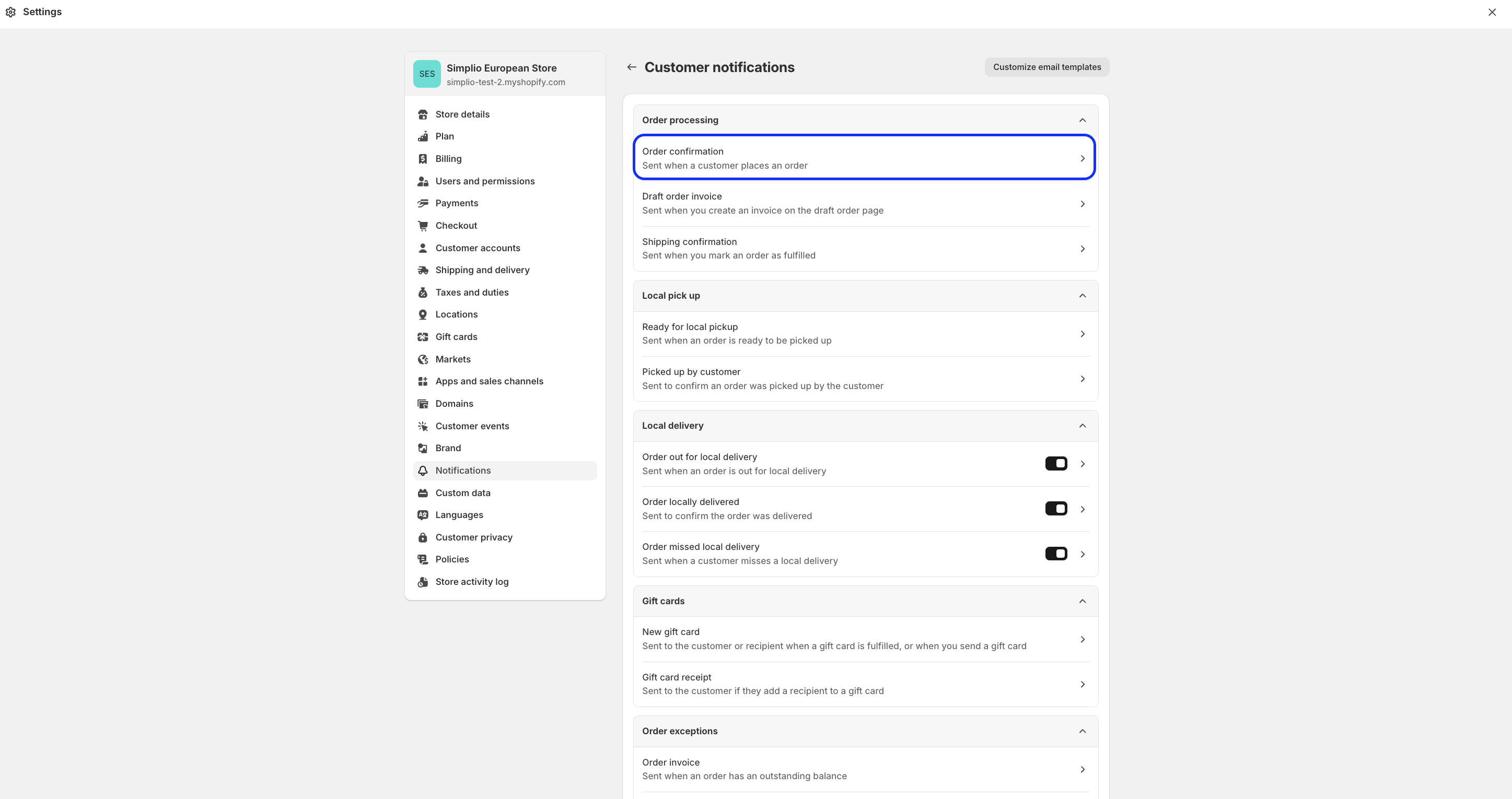Click the Billing receipt icon in sidebar
This screenshot has width=1512, height=799.
[423, 159]
